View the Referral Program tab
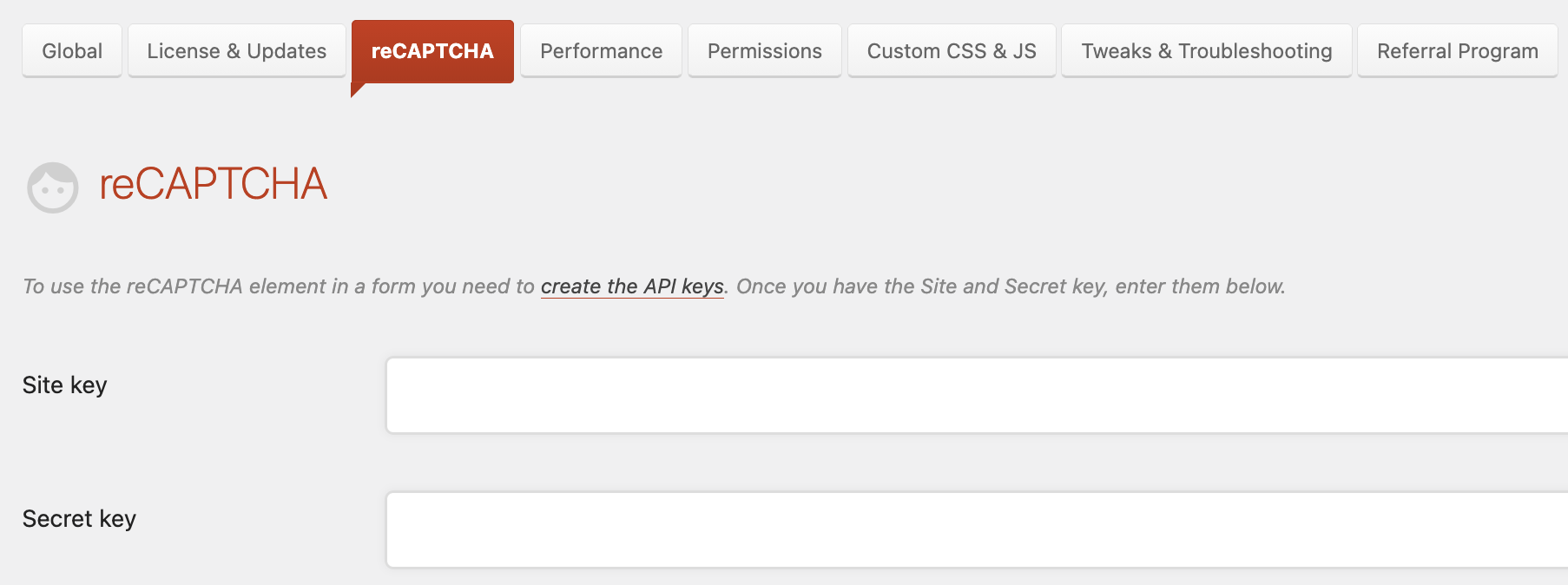Screen dimensions: 1568x585 point(1457,51)
